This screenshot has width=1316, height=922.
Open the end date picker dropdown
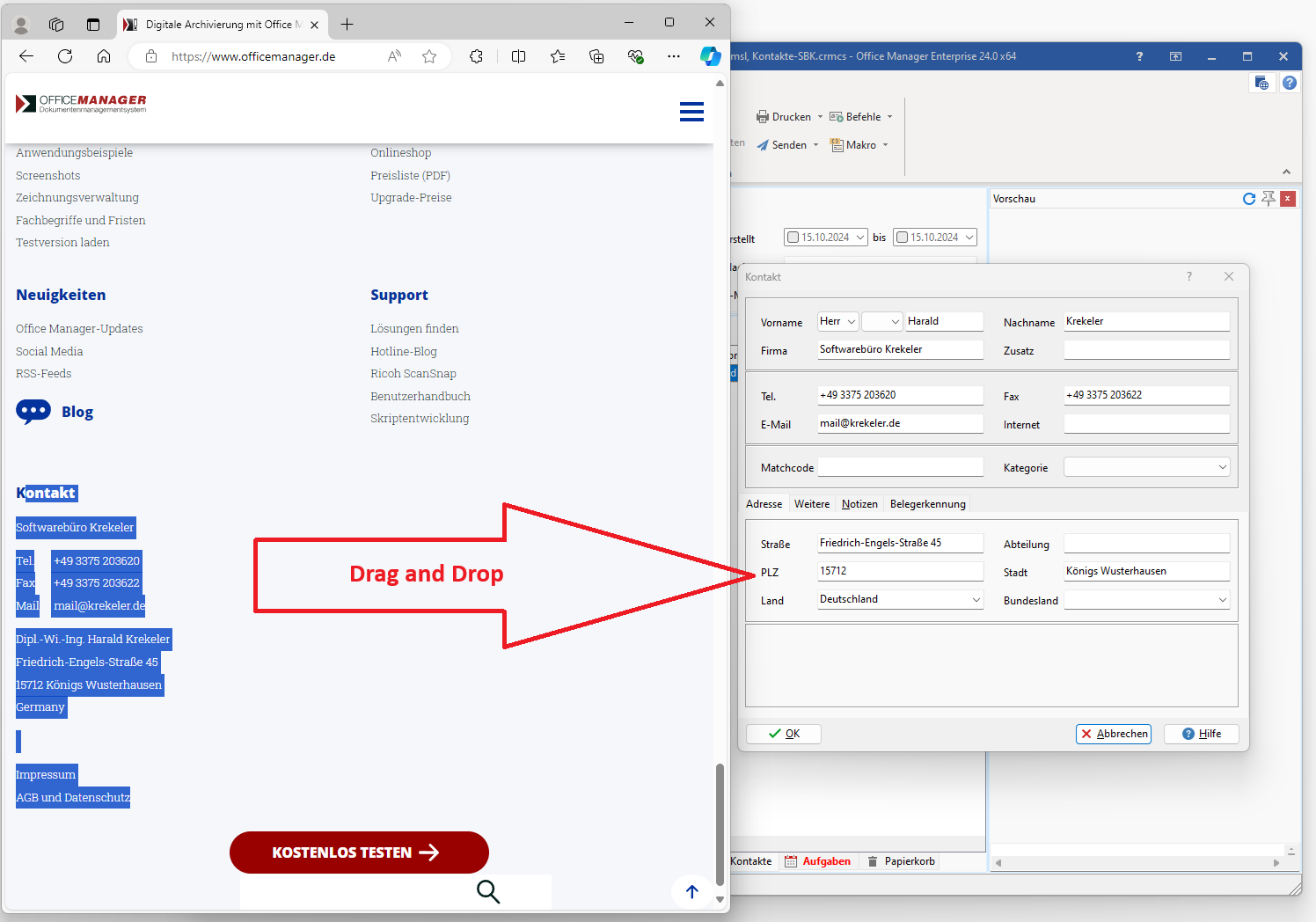click(x=969, y=238)
